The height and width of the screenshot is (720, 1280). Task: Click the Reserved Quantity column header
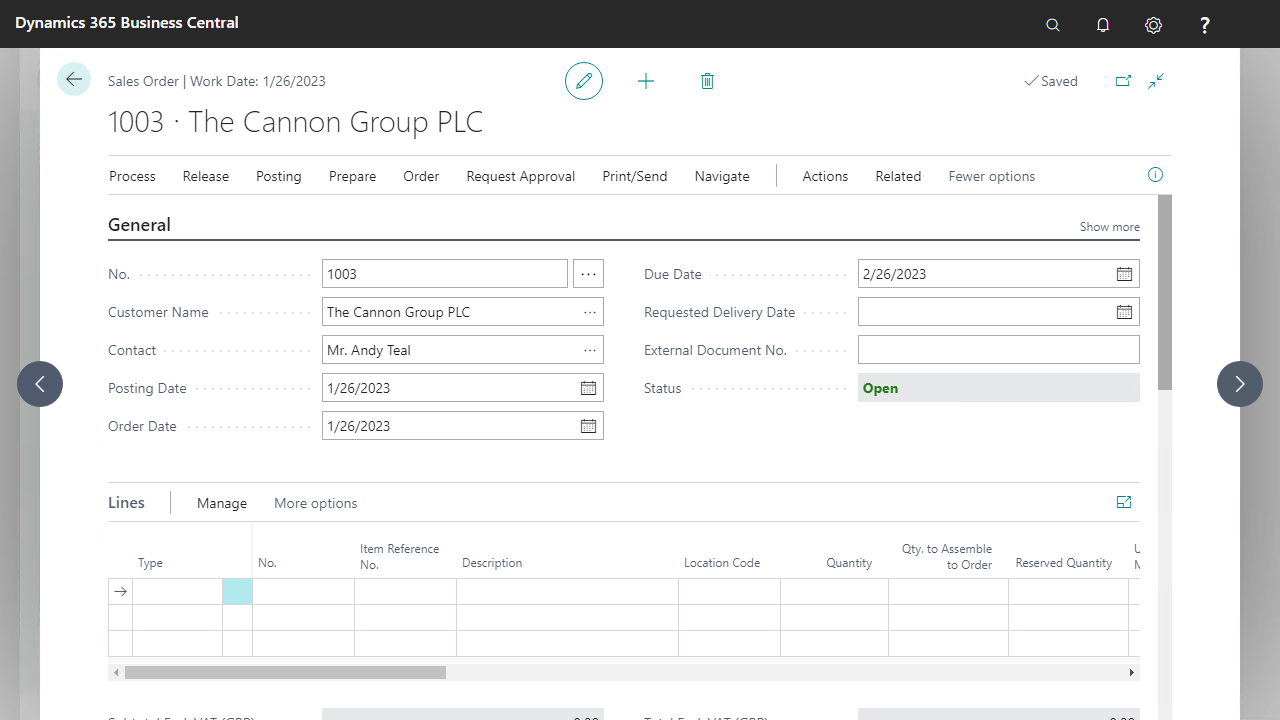1063,563
